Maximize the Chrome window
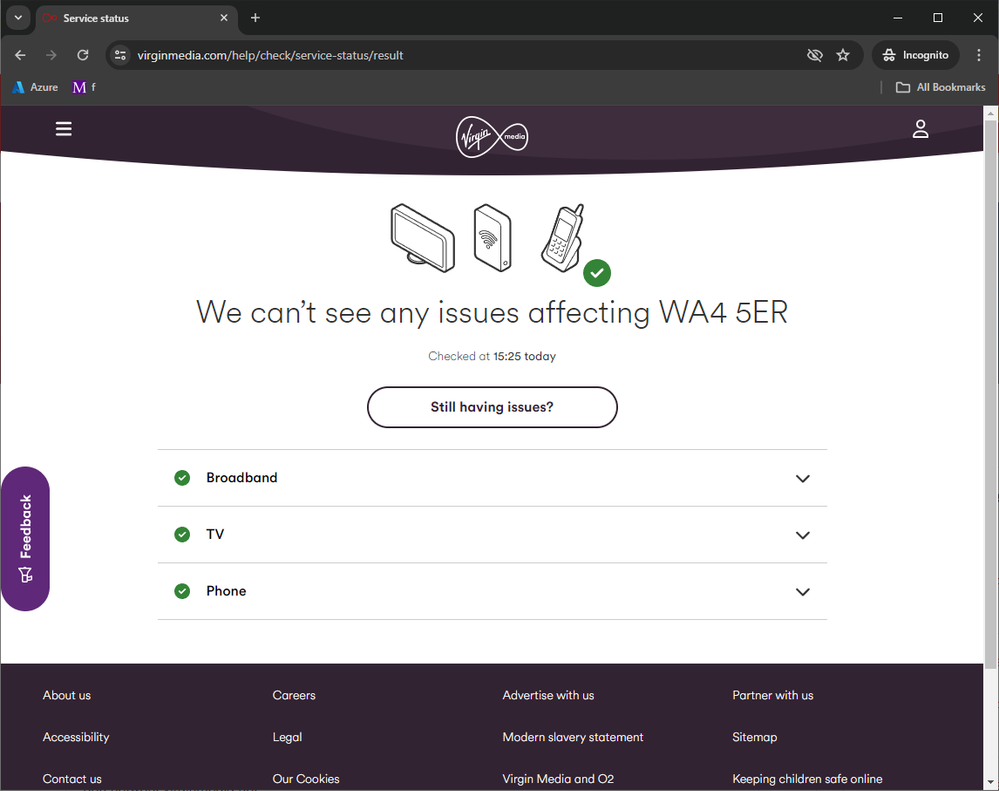This screenshot has width=999, height=791. click(x=938, y=18)
